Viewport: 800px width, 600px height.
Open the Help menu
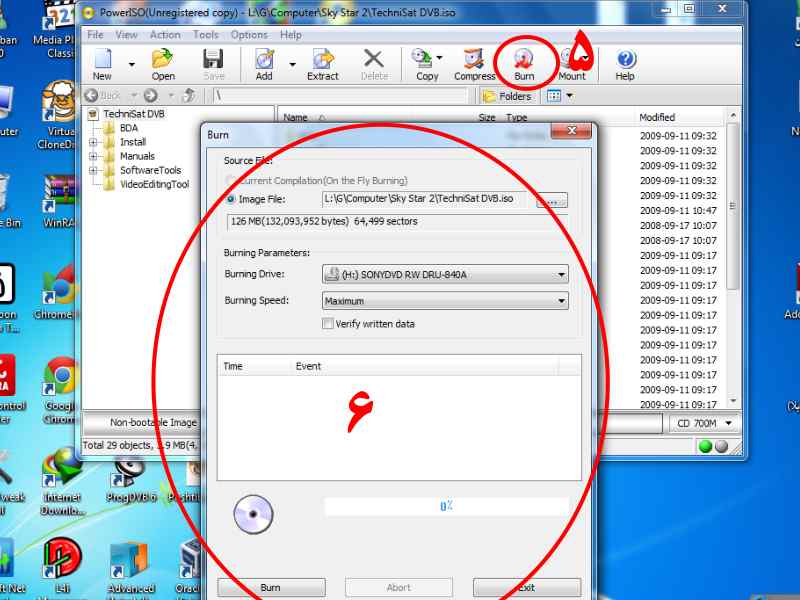click(x=291, y=35)
